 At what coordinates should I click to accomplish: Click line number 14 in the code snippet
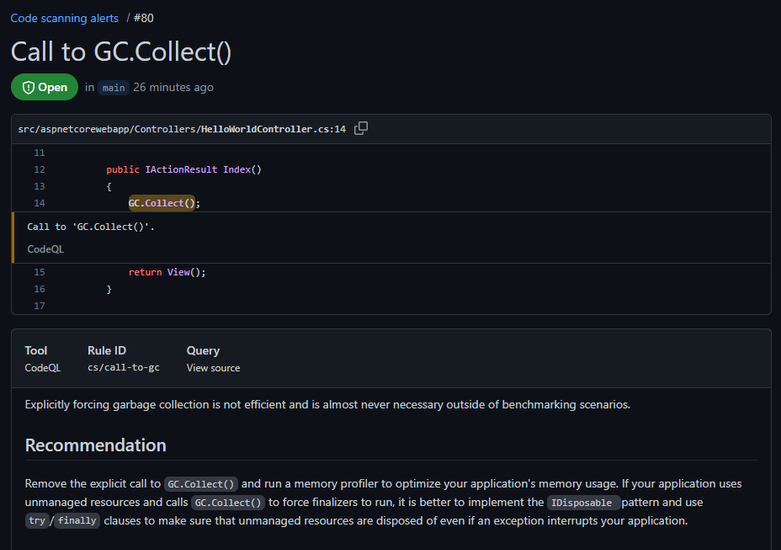tap(39, 203)
